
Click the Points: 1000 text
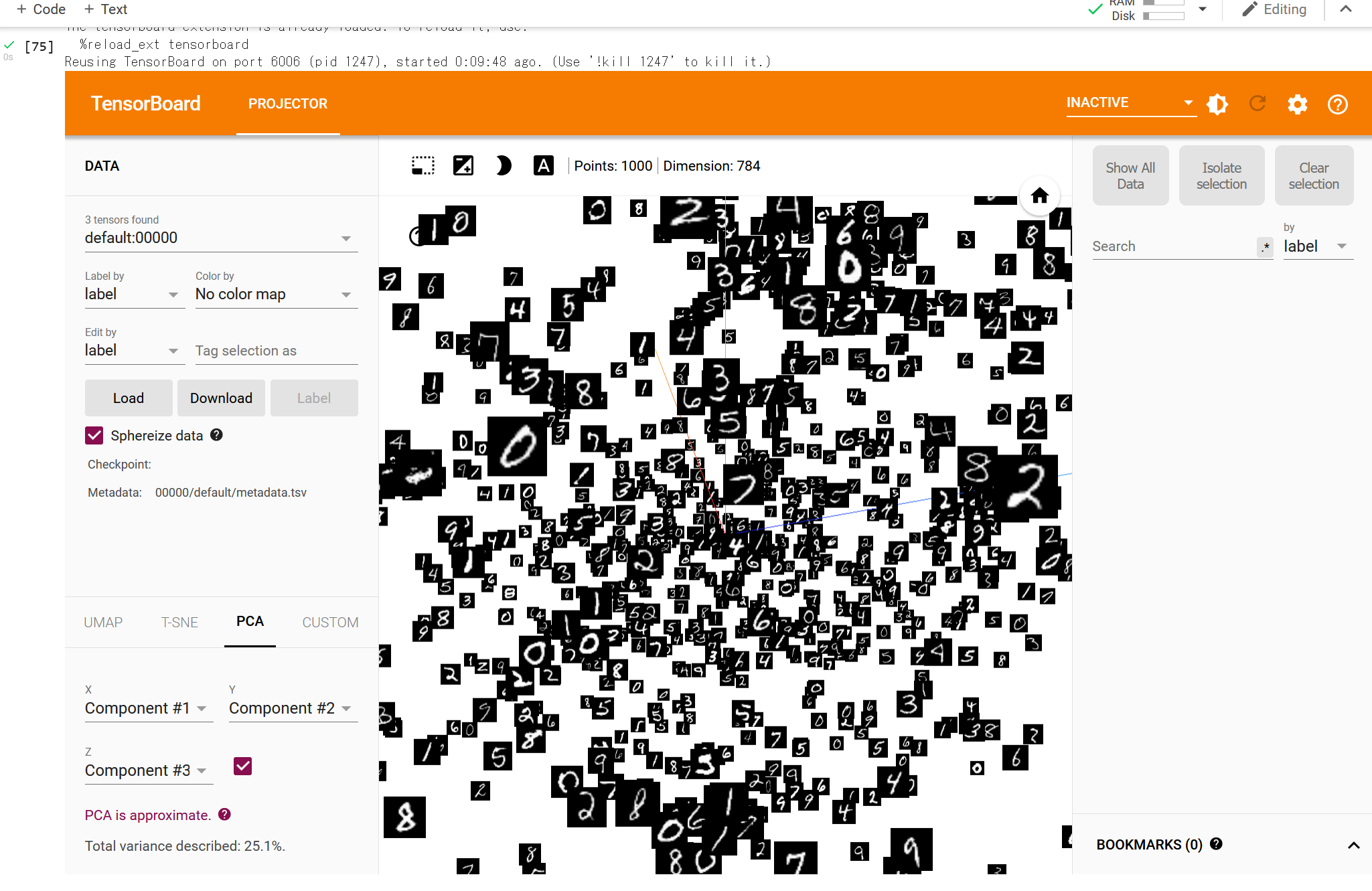click(x=613, y=165)
